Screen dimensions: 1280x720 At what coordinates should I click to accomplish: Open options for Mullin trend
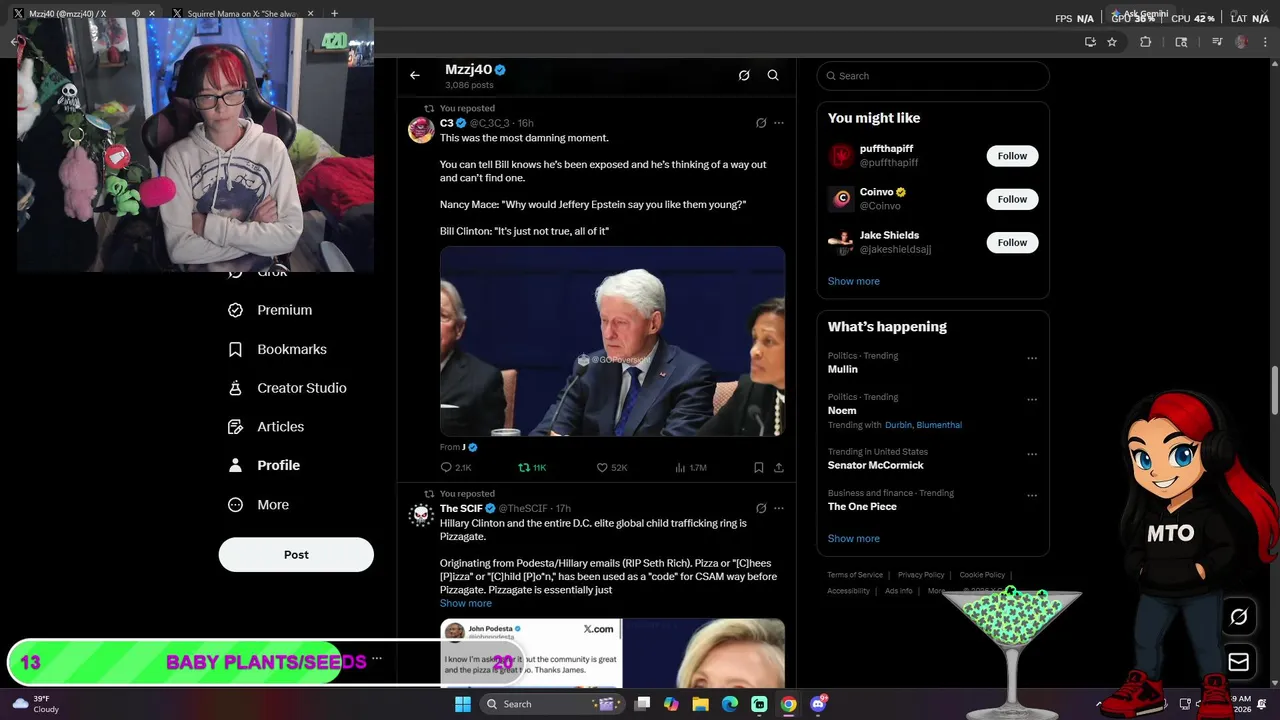[1032, 358]
